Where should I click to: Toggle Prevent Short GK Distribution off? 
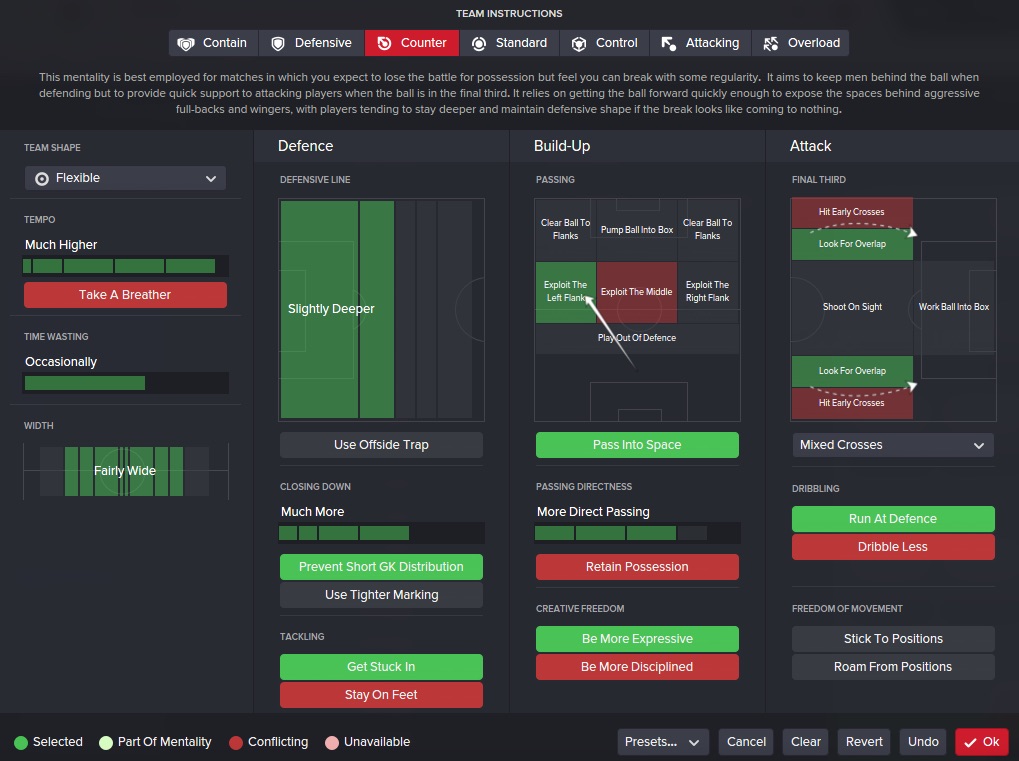point(381,567)
